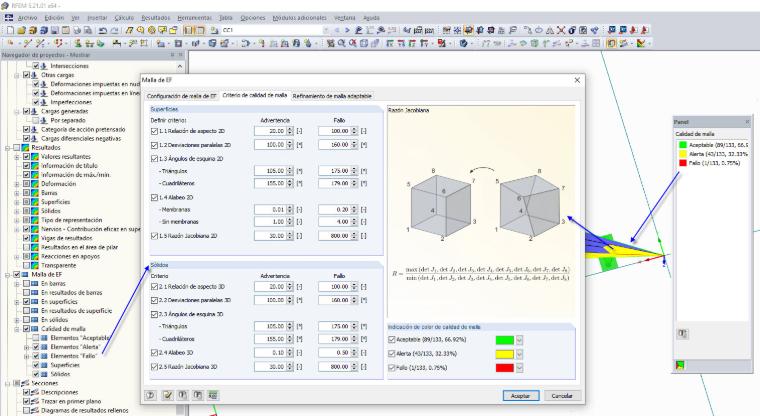
Task: Click the third icon button at dialog bottom
Action: click(x=182, y=395)
